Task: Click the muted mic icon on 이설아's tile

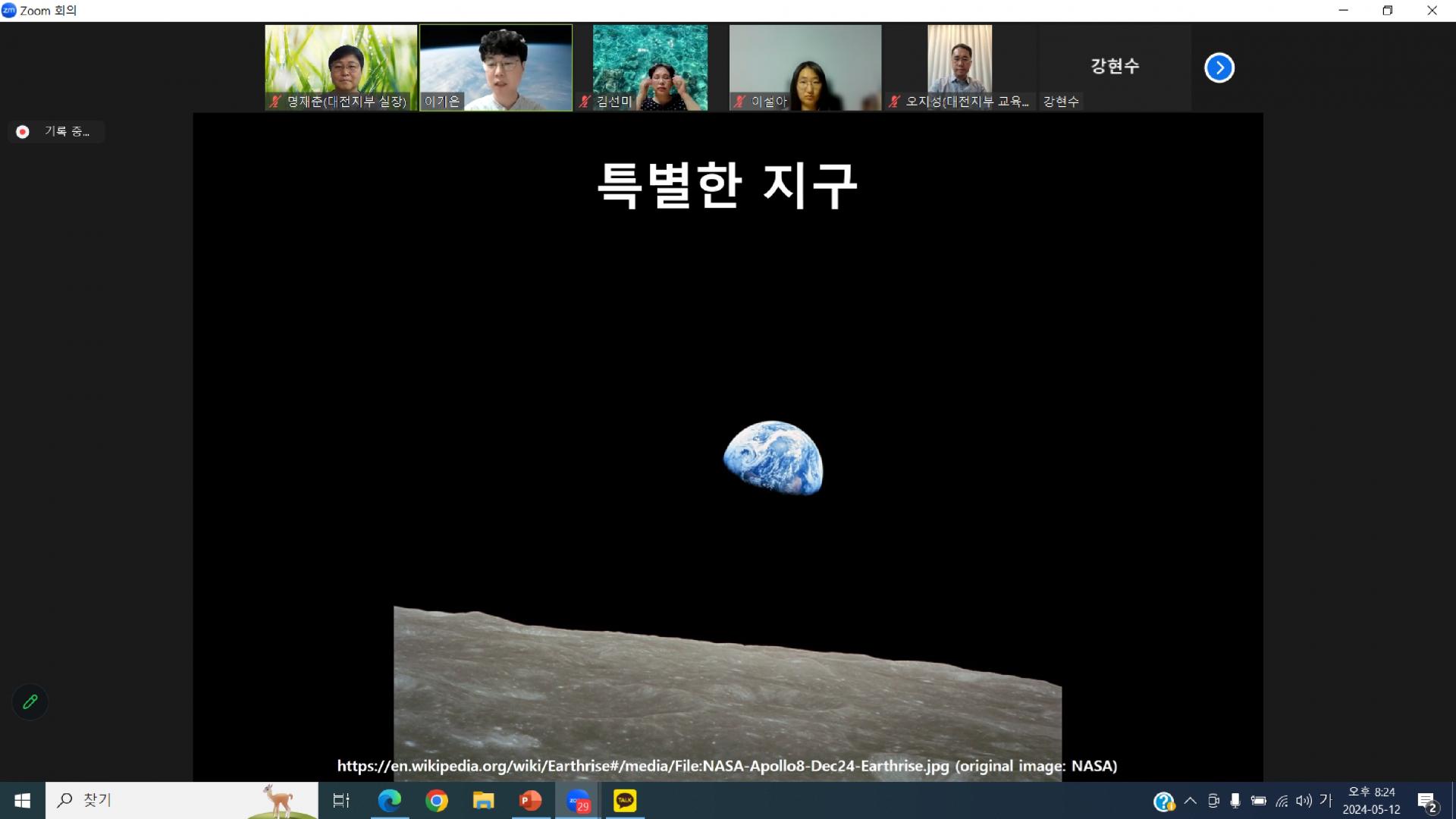Action: click(x=739, y=101)
